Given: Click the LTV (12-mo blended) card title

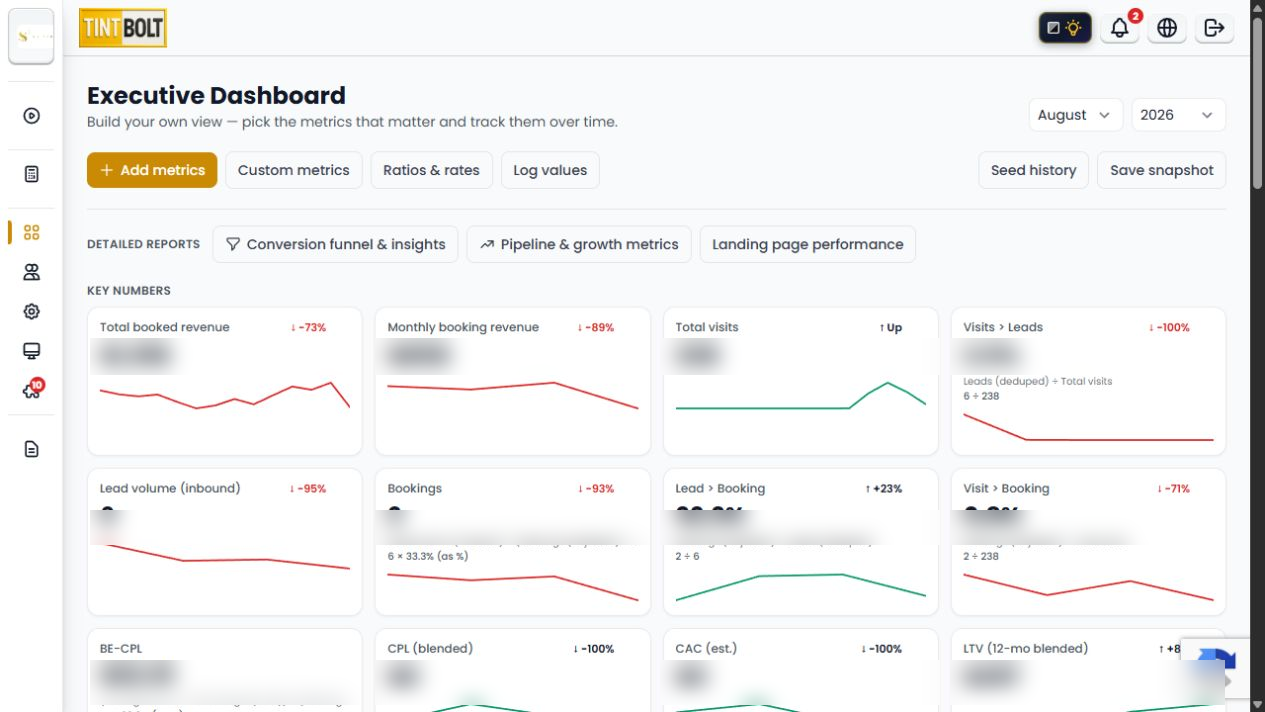Looking at the screenshot, I should click(1025, 648).
